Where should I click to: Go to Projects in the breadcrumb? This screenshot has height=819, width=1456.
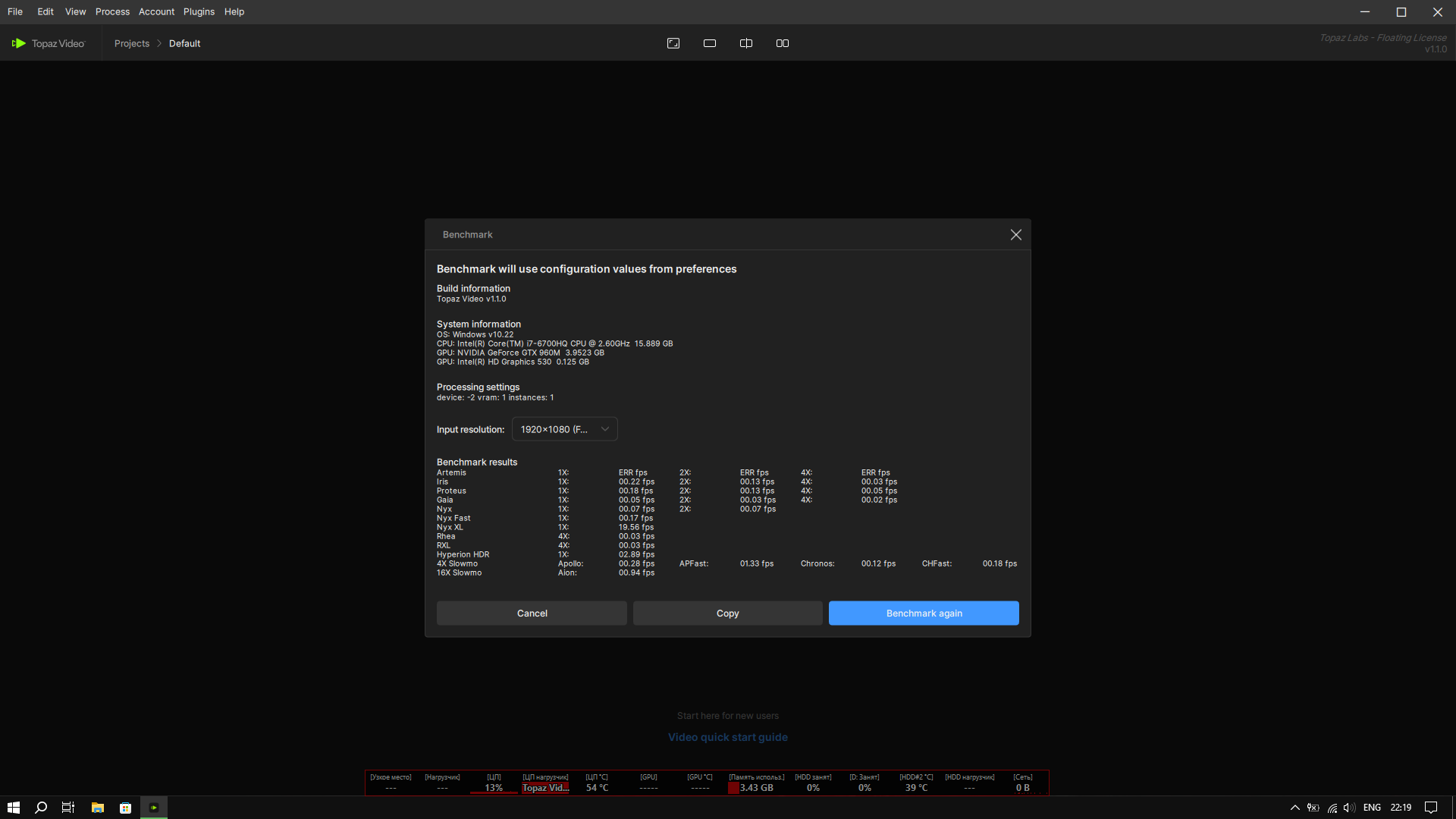132,43
